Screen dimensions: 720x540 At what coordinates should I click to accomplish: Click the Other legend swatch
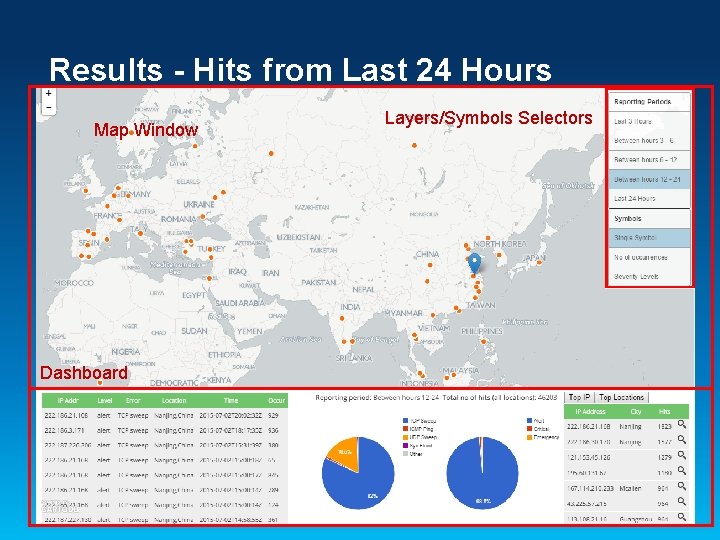click(405, 454)
